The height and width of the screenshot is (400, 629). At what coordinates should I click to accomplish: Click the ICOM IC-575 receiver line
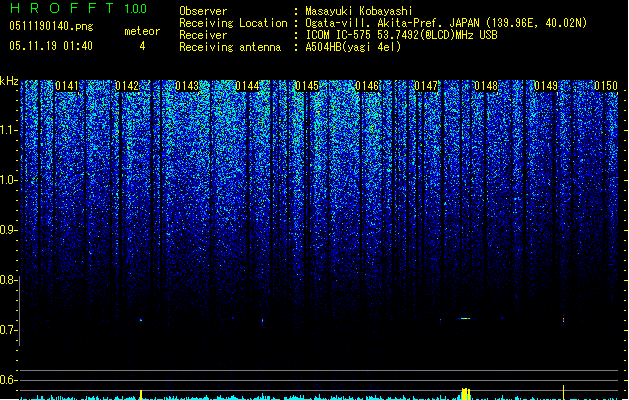click(402, 35)
